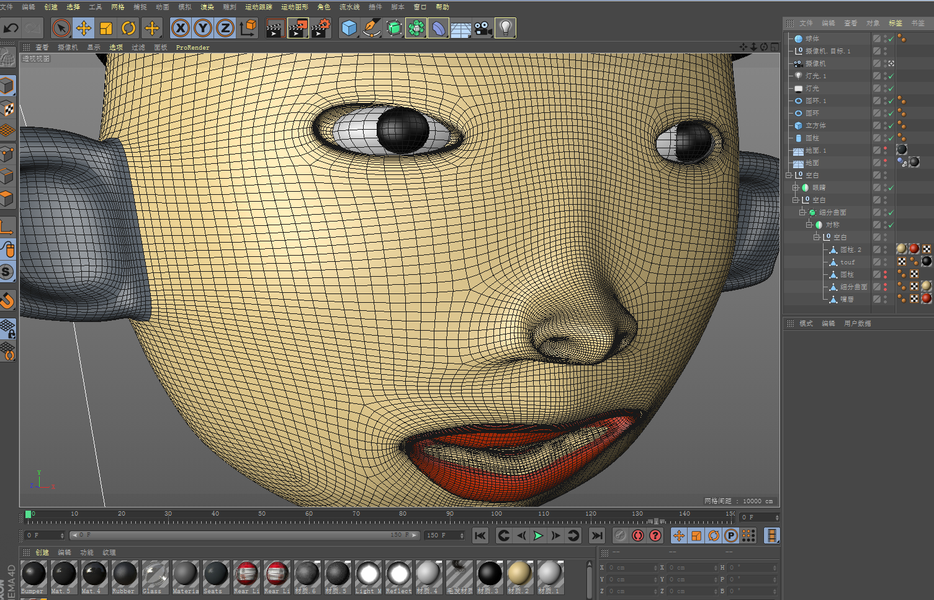
Task: Collapse the 对称 symmetry tree node
Action: 809,225
